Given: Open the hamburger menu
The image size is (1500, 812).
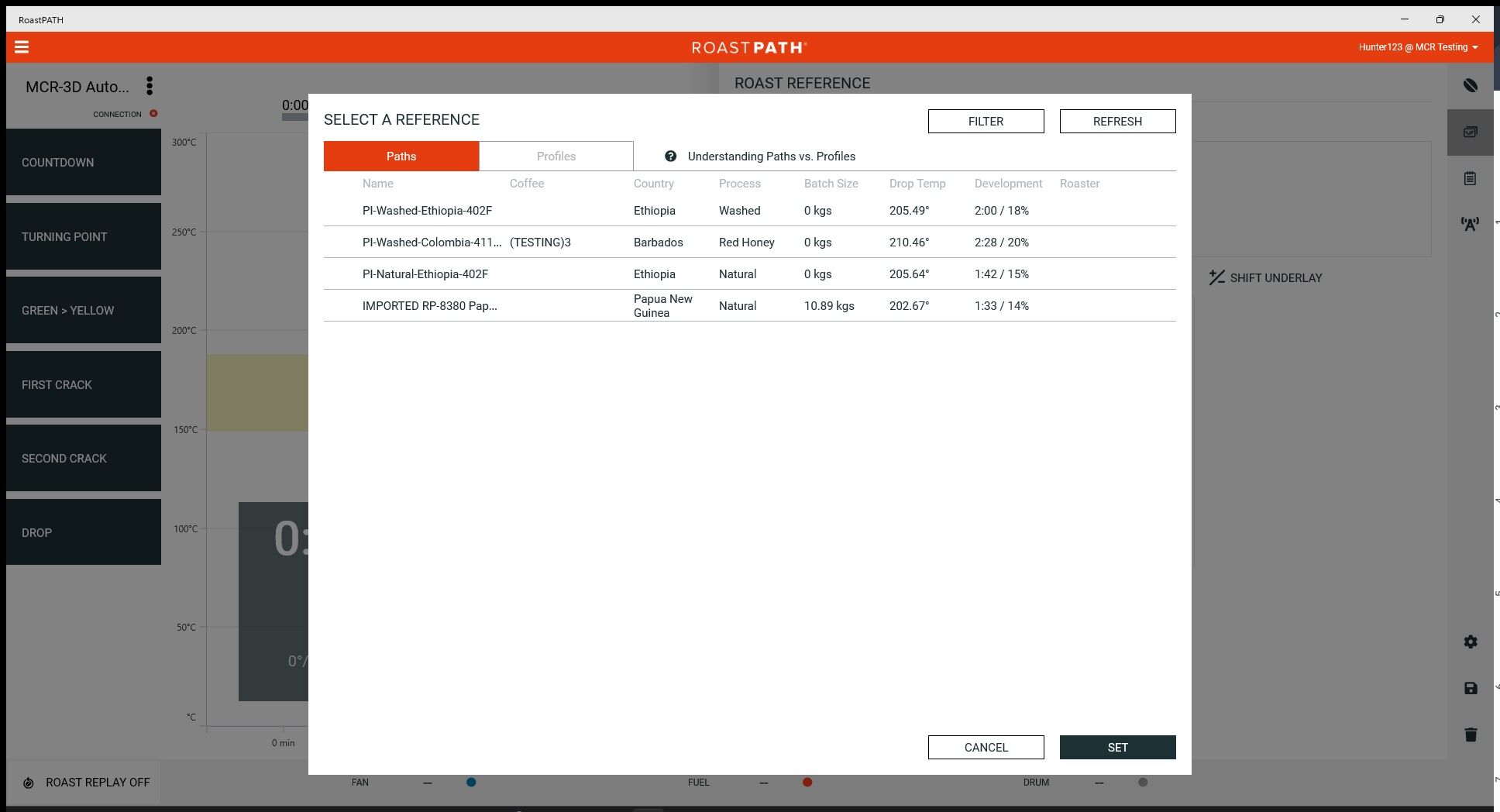Looking at the screenshot, I should 22,47.
